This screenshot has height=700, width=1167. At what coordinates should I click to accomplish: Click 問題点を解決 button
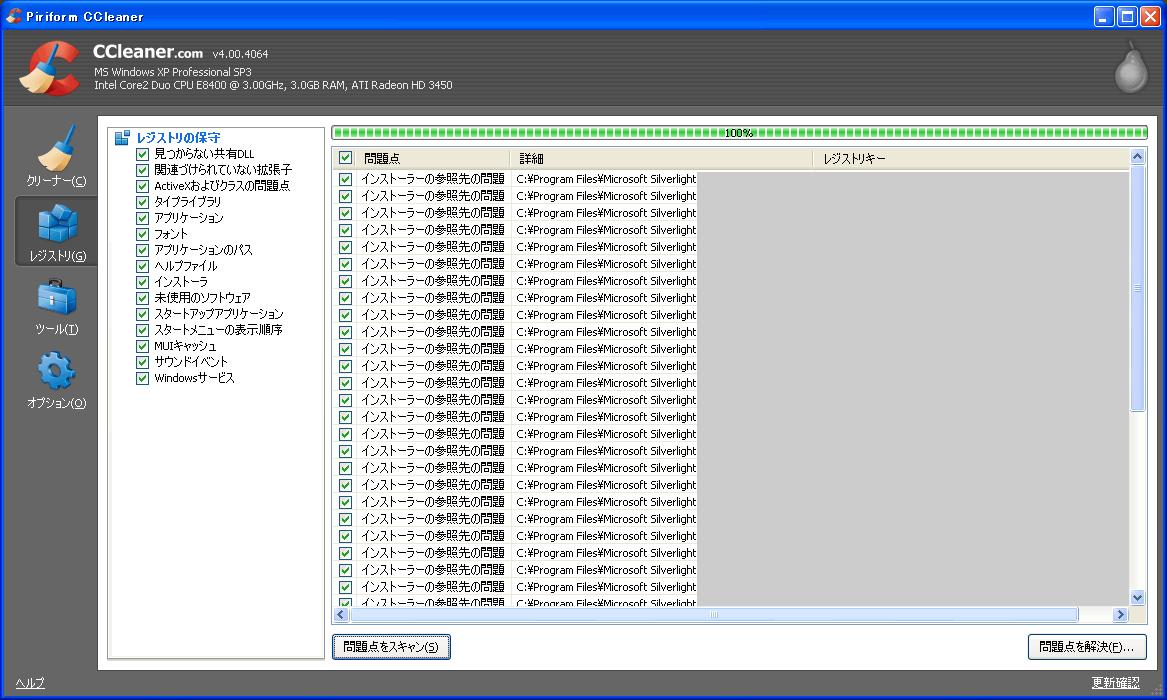(x=1087, y=646)
